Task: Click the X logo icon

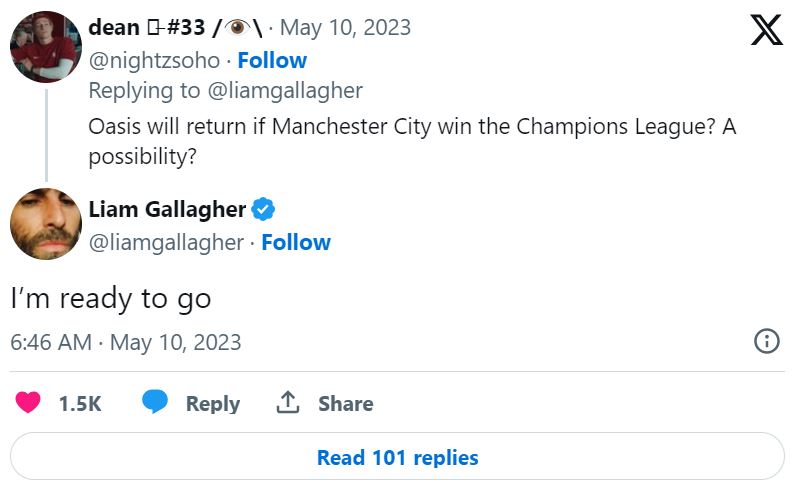Action: coord(766,30)
